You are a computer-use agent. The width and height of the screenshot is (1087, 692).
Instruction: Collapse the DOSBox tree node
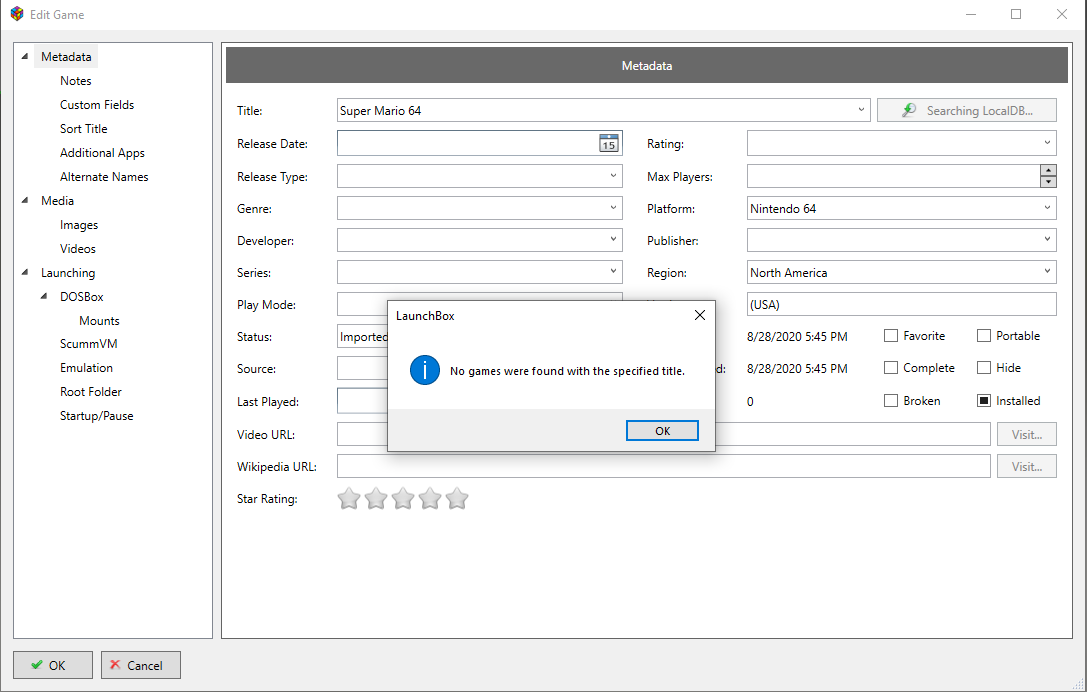point(44,296)
